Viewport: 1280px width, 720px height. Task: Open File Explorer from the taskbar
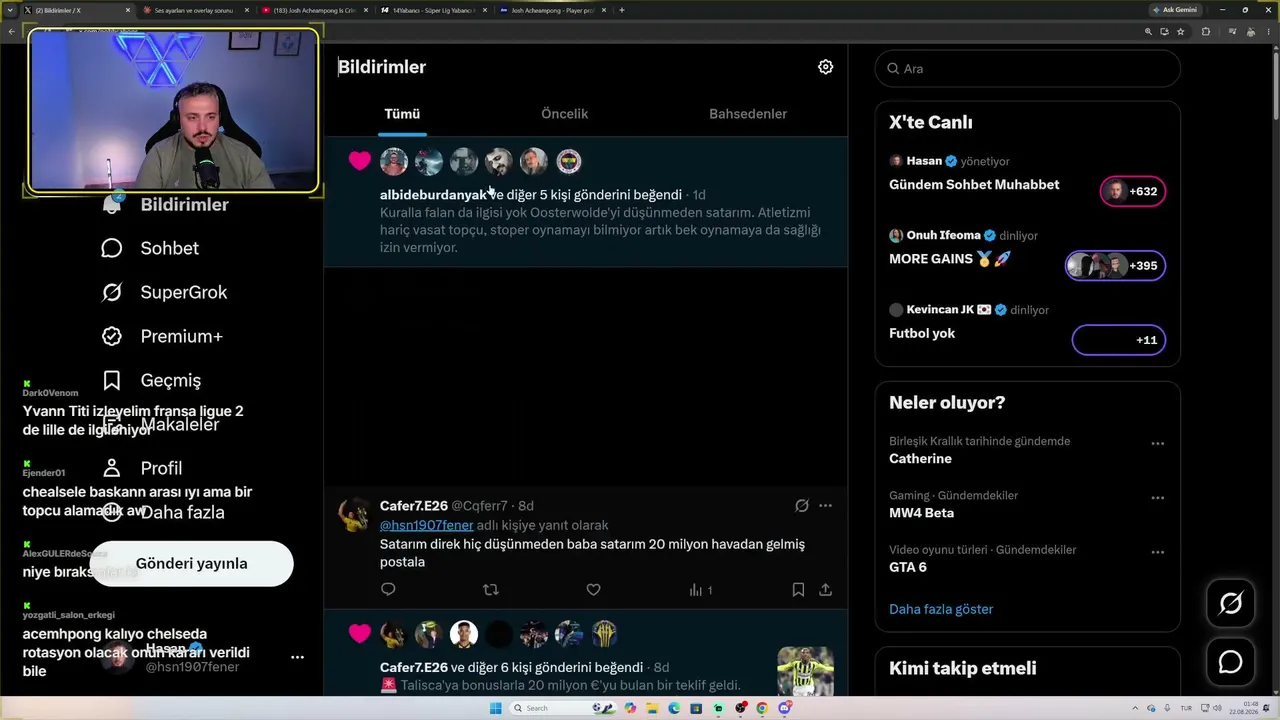coord(652,708)
